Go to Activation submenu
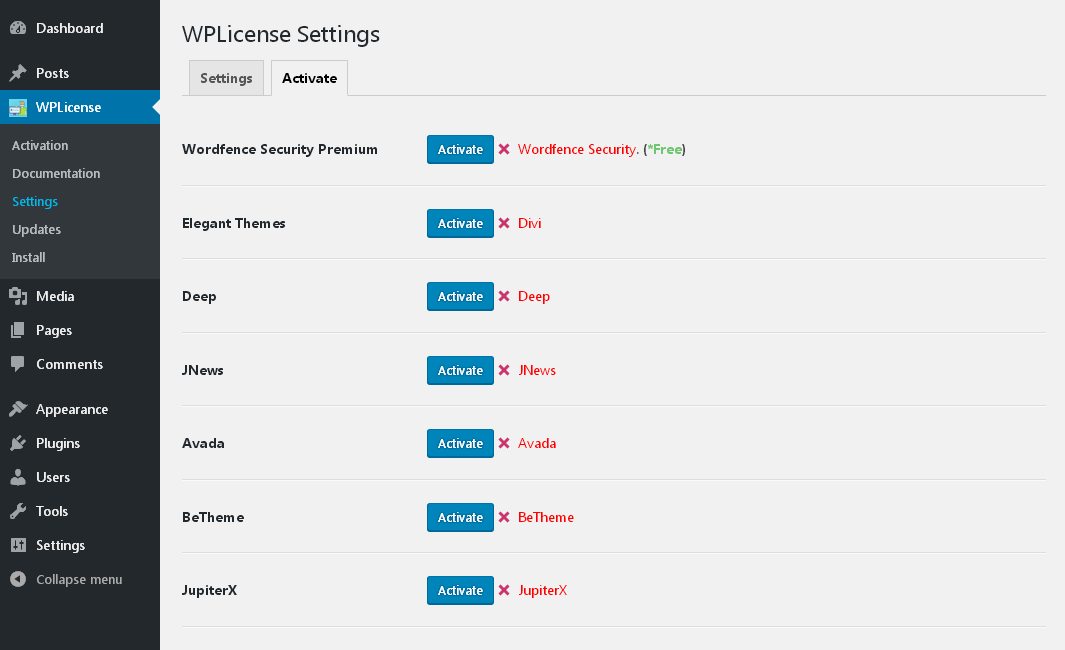The width and height of the screenshot is (1065, 650). 40,145
